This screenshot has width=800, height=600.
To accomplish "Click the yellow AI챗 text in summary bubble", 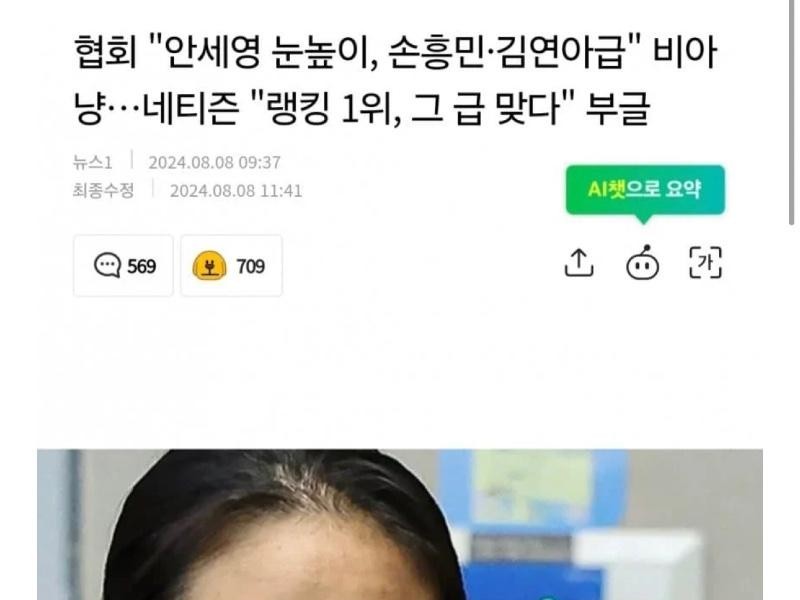I will tap(606, 189).
